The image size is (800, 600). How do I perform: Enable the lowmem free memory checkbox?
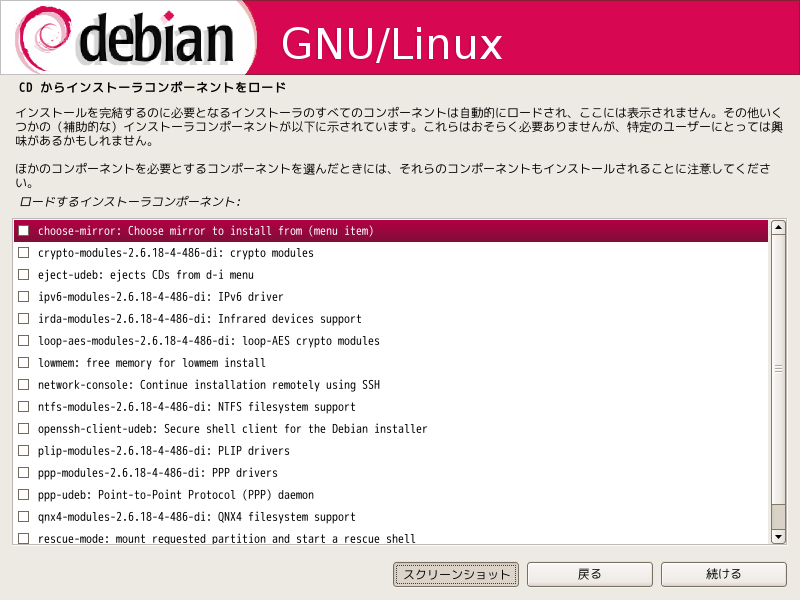tap(23, 362)
